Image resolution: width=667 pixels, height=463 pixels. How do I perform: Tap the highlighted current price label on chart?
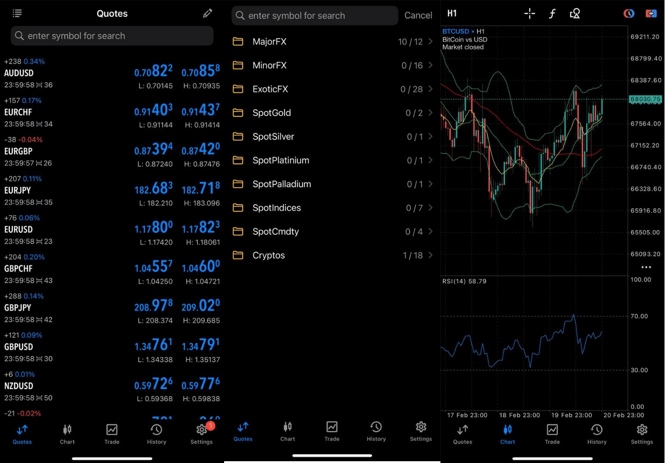click(x=646, y=99)
